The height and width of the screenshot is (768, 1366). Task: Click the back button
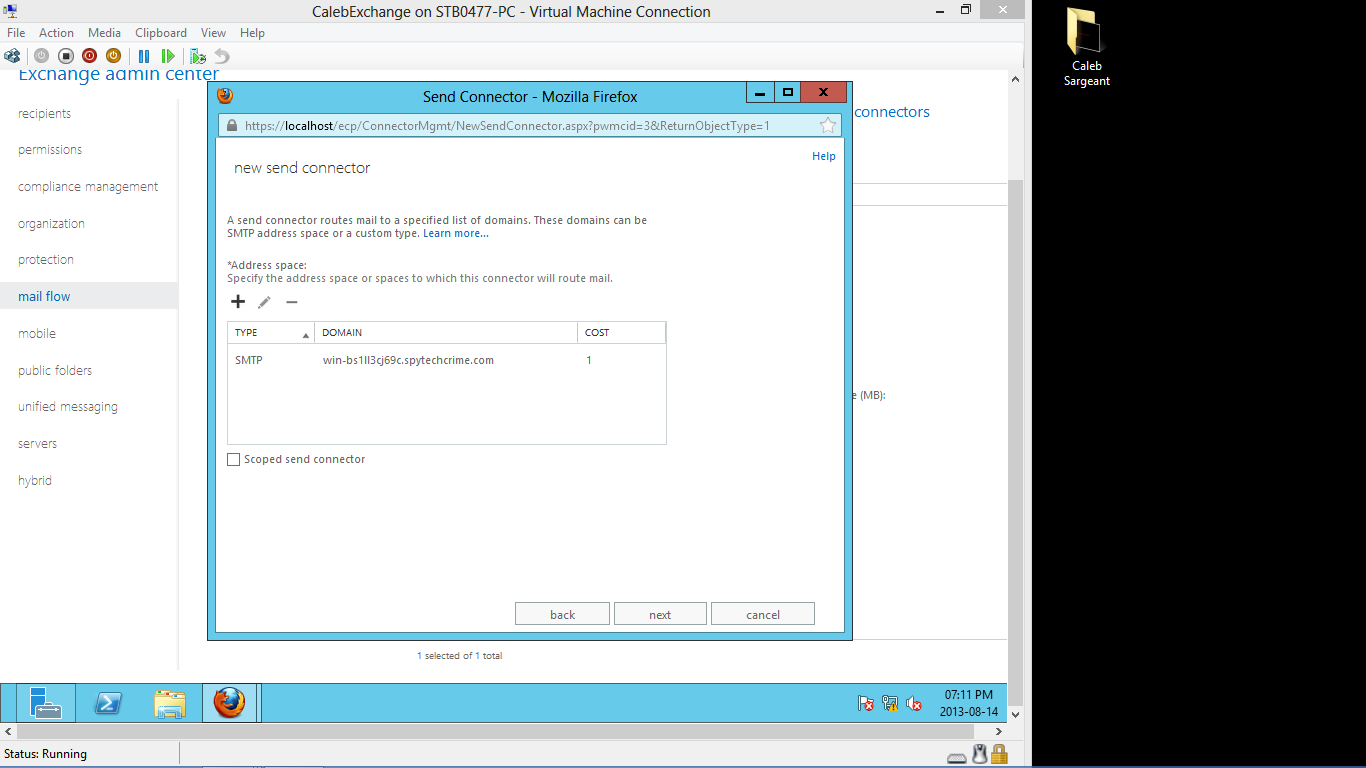click(562, 614)
